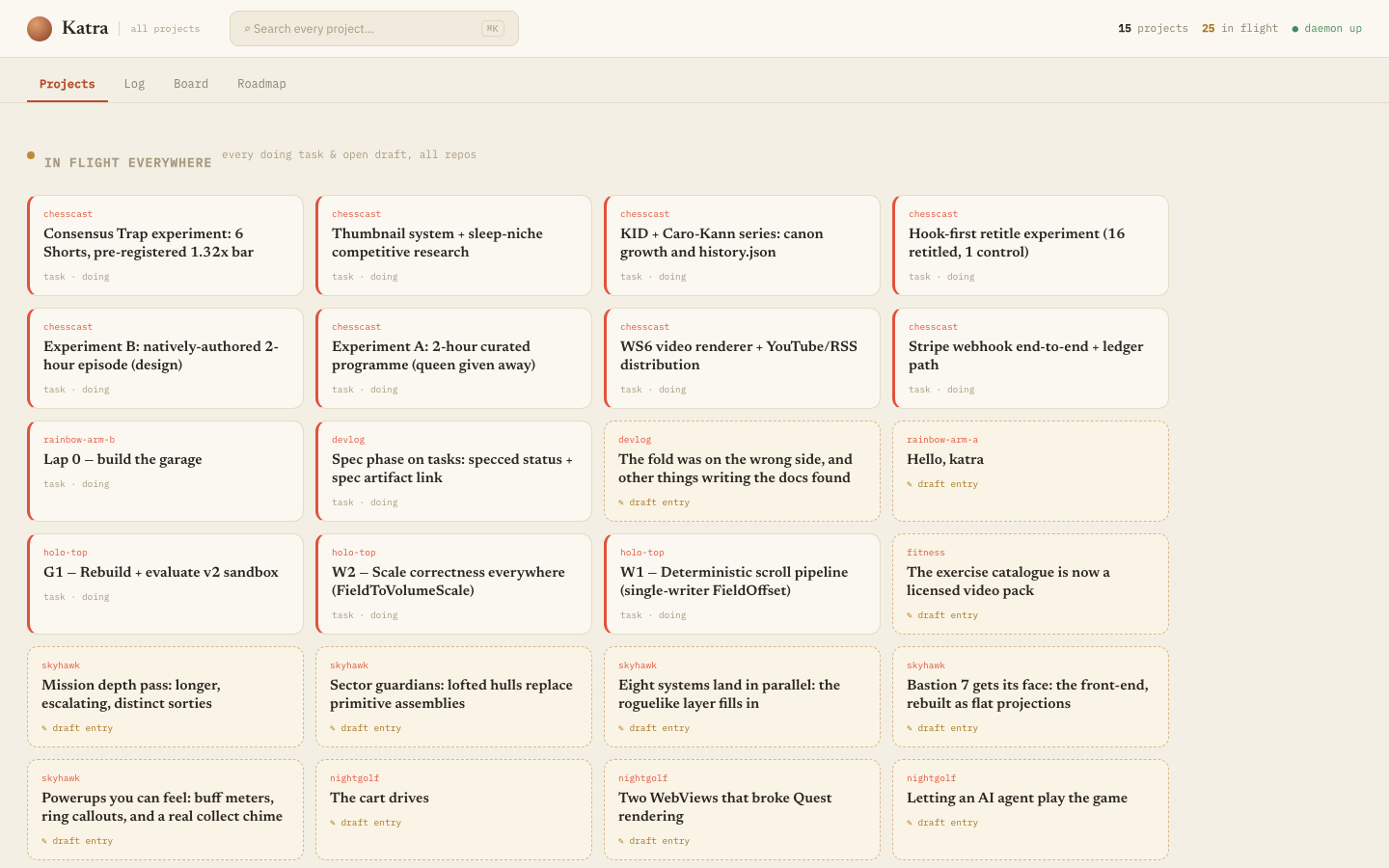
Task: Open Letting an AI agent play draft
Action: 1030,809
